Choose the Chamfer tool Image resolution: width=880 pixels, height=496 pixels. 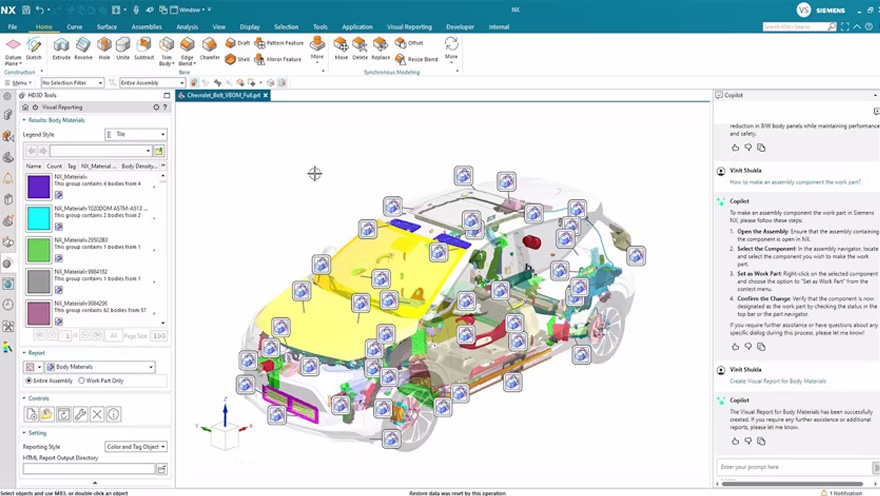(209, 46)
